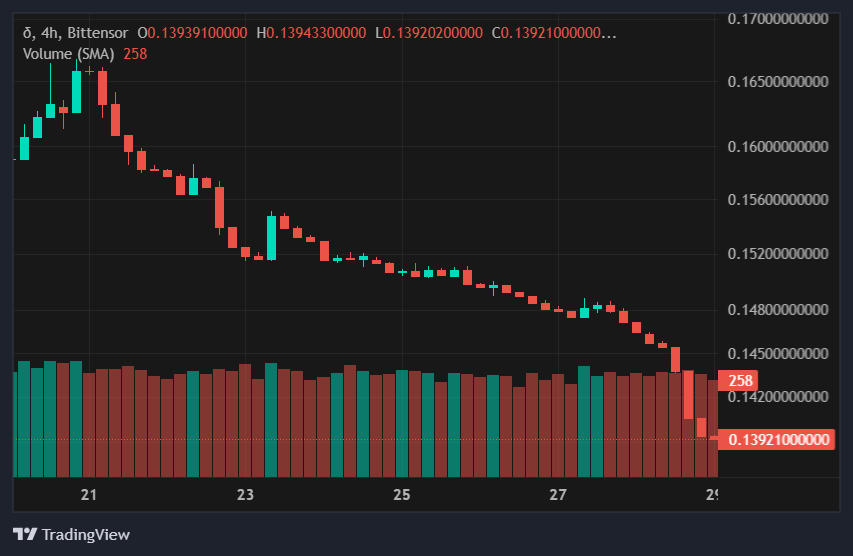Click the close price C0.13921000000
Image resolution: width=853 pixels, height=556 pixels.
[x=554, y=33]
